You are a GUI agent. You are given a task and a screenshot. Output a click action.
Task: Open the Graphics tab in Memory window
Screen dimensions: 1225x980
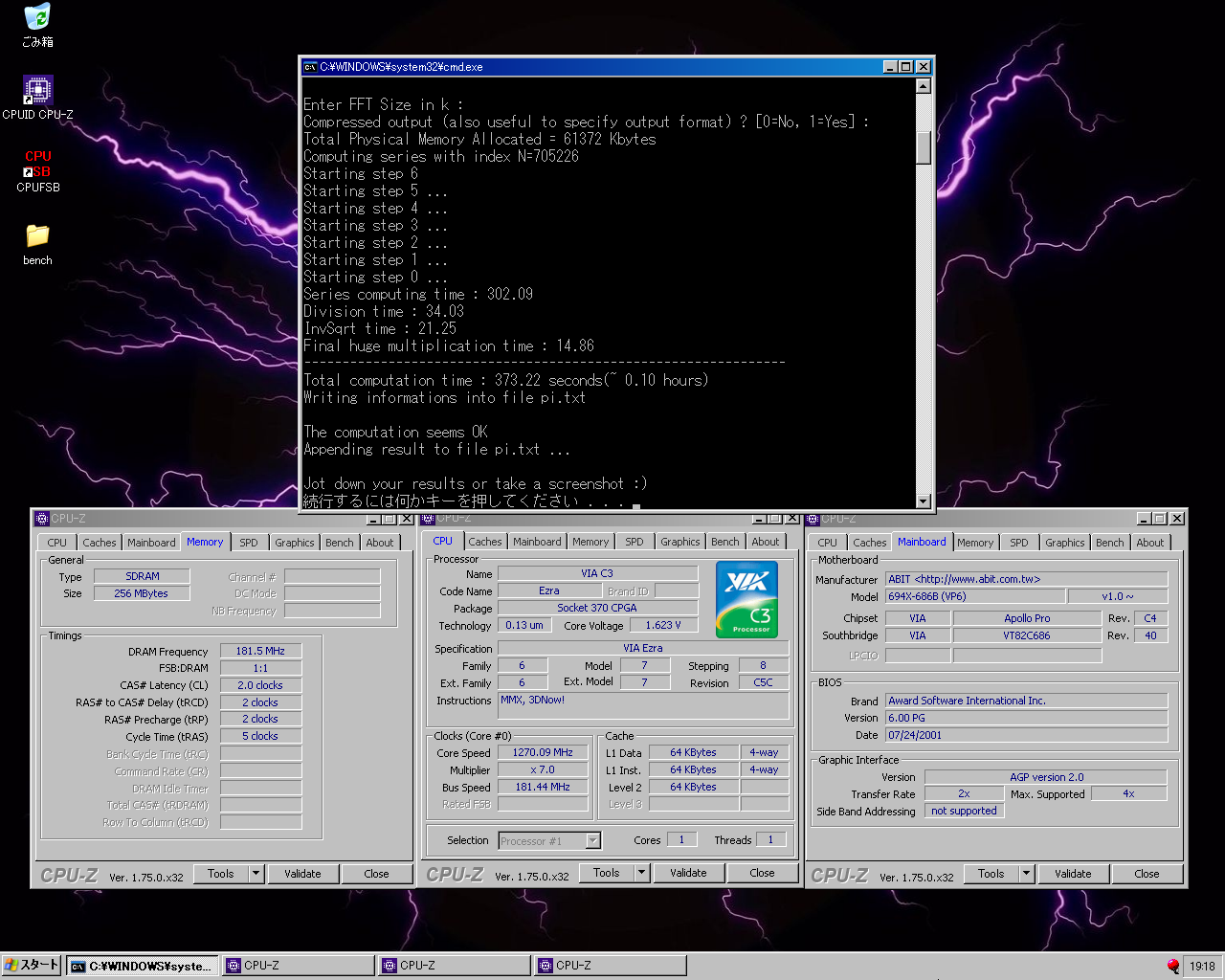click(294, 543)
